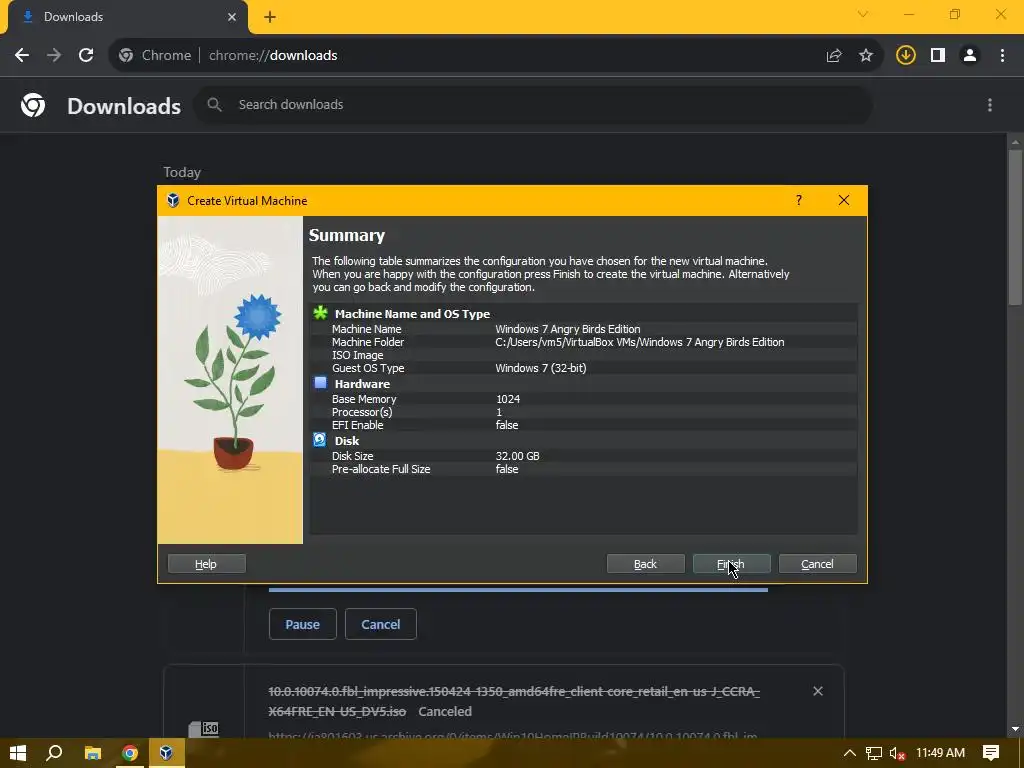Viewport: 1024px width, 768px height.
Task: Click the Chrome logo beside Downloads heading
Action: [x=33, y=105]
